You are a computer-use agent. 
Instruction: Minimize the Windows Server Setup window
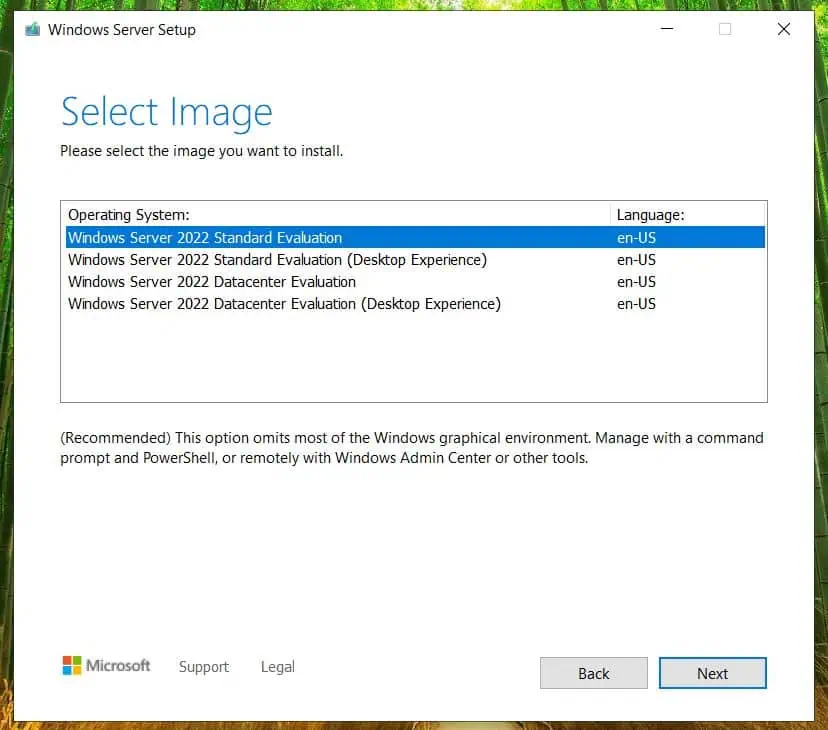pos(666,29)
